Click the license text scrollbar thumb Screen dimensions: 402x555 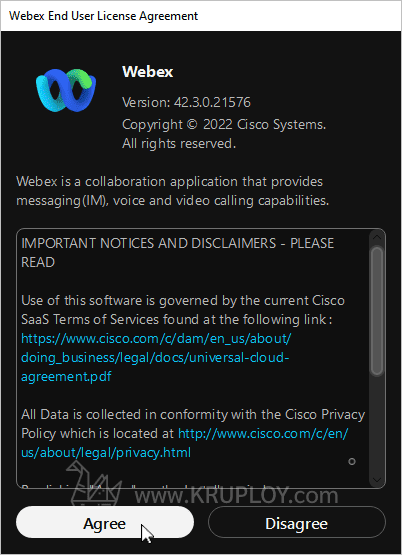377,311
